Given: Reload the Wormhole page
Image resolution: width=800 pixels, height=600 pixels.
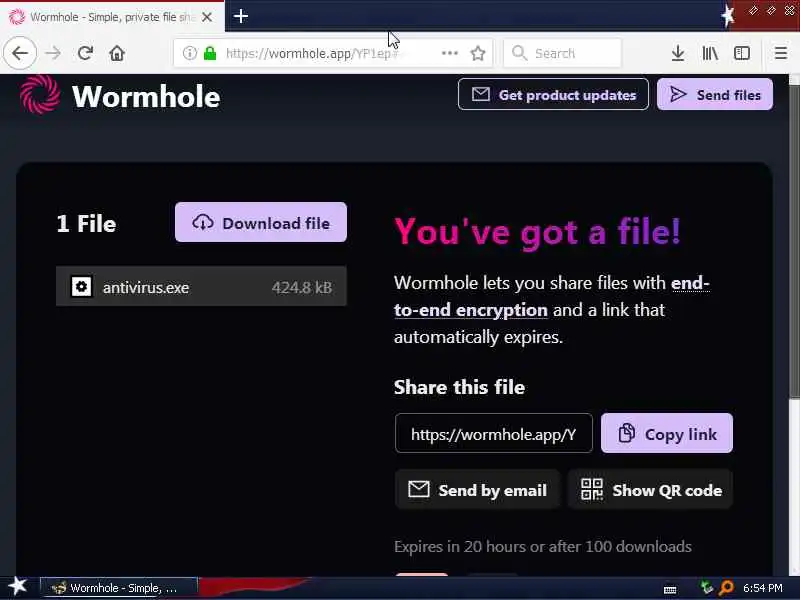Looking at the screenshot, I should pos(85,53).
